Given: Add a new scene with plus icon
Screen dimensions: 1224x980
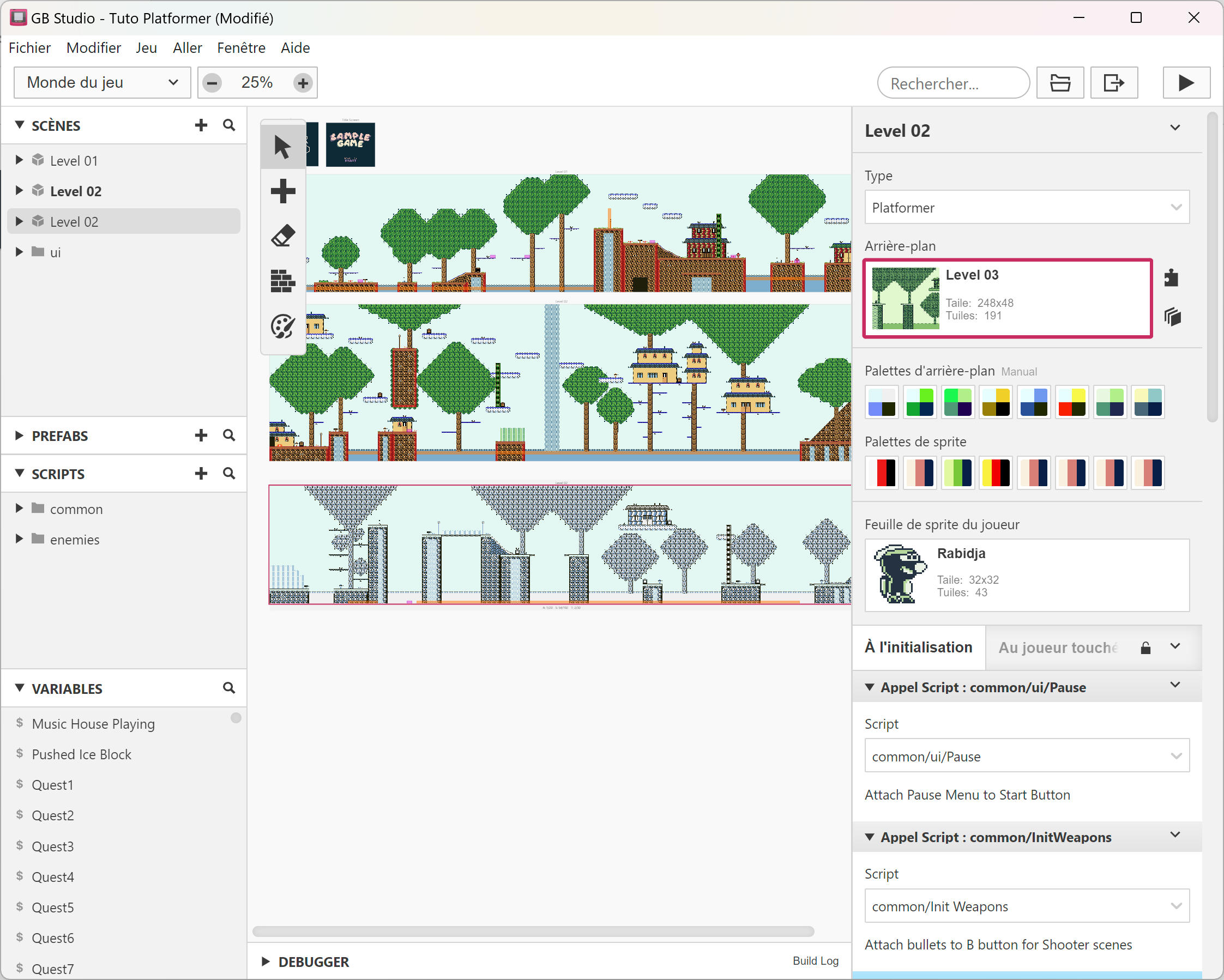Looking at the screenshot, I should [201, 125].
